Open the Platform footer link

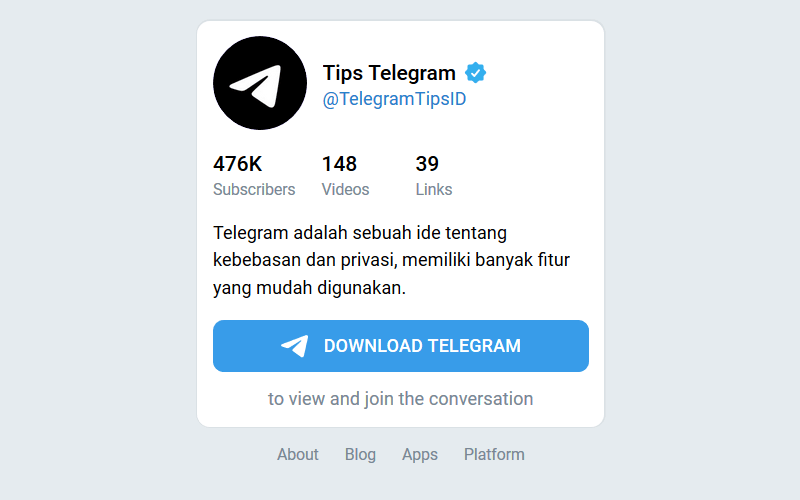(x=494, y=454)
